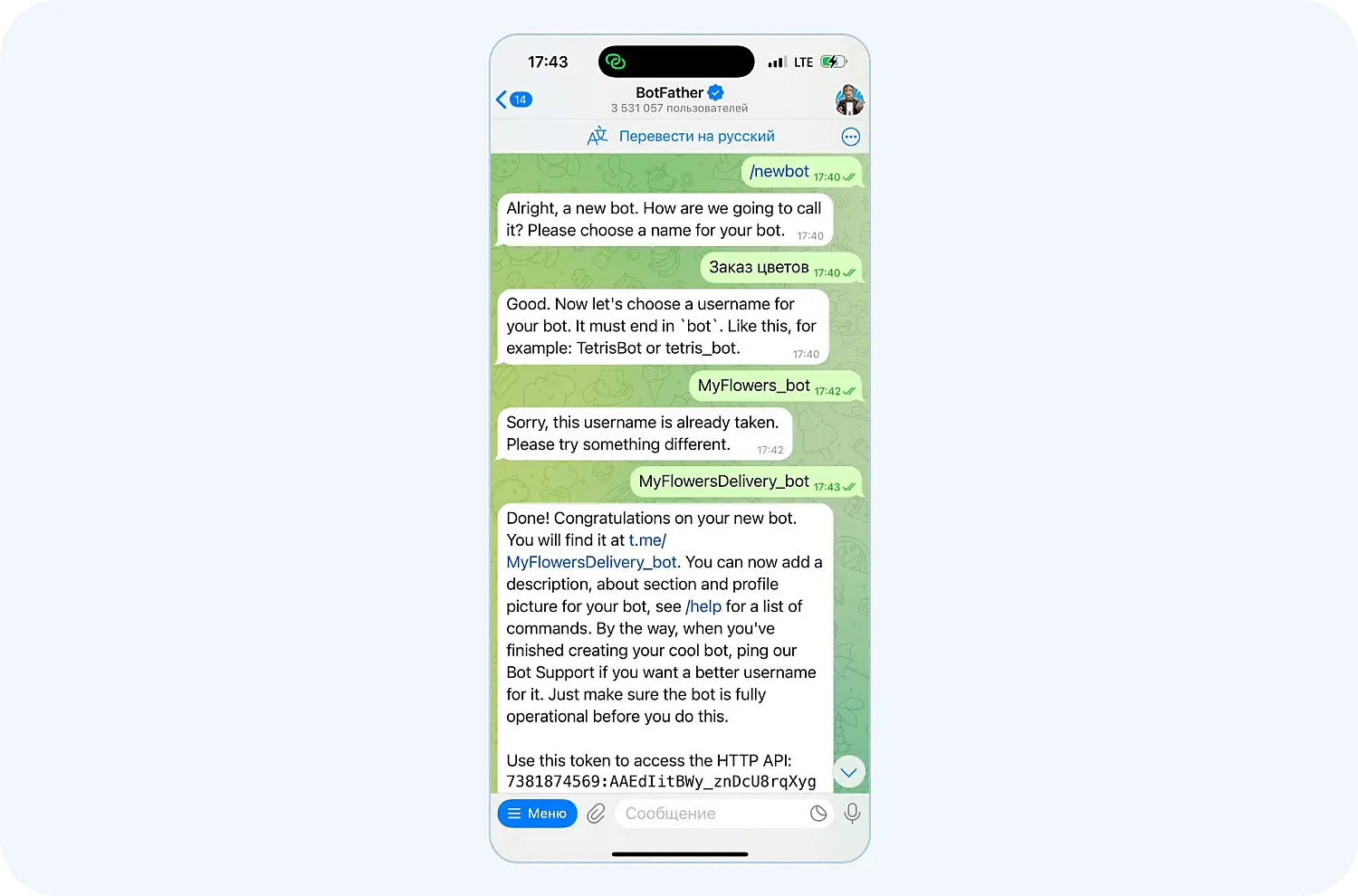This screenshot has width=1358, height=896.
Task: Tap the paperclip attachment icon
Action: pyautogui.click(x=596, y=814)
